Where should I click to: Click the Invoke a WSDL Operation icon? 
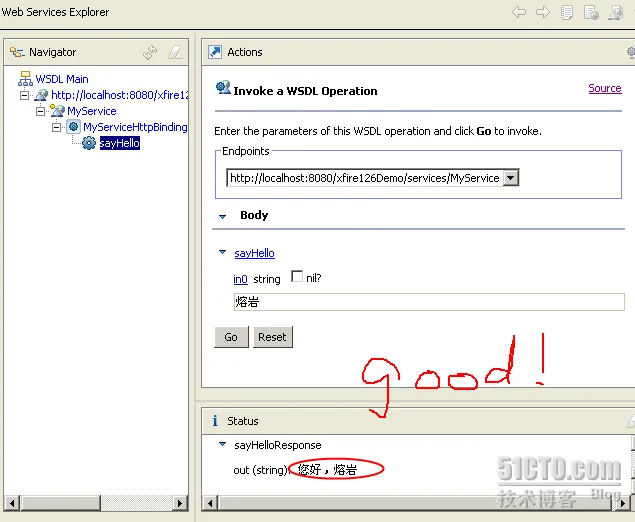(x=223, y=87)
